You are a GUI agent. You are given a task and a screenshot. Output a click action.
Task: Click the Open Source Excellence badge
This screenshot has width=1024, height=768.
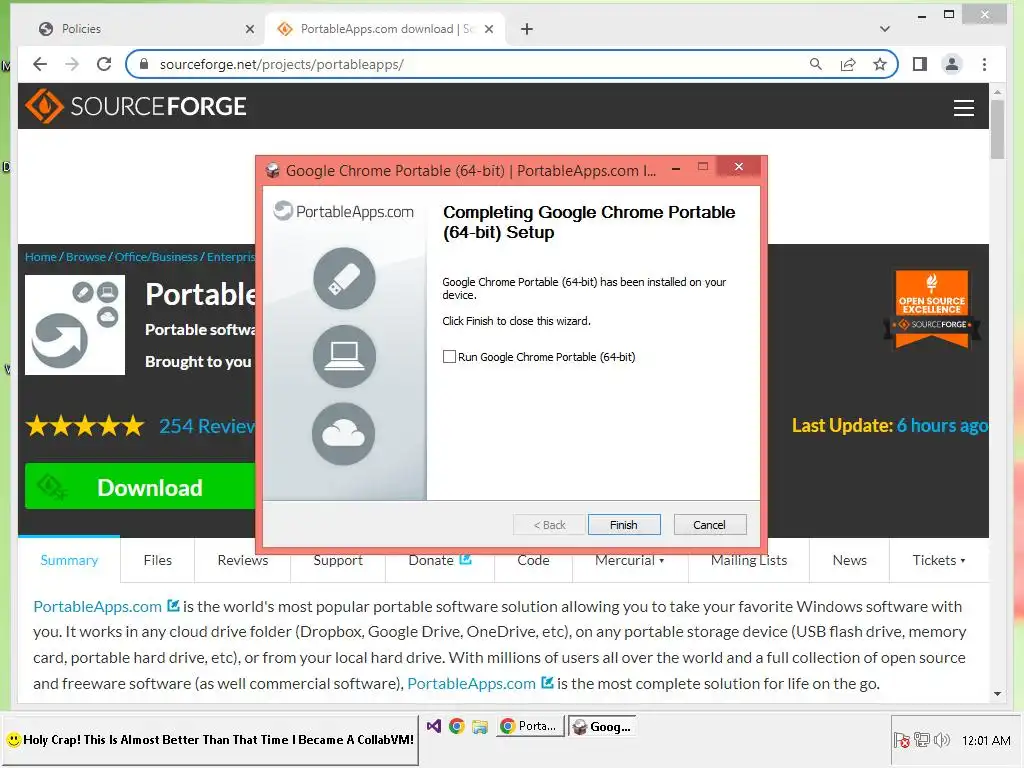coord(932,310)
